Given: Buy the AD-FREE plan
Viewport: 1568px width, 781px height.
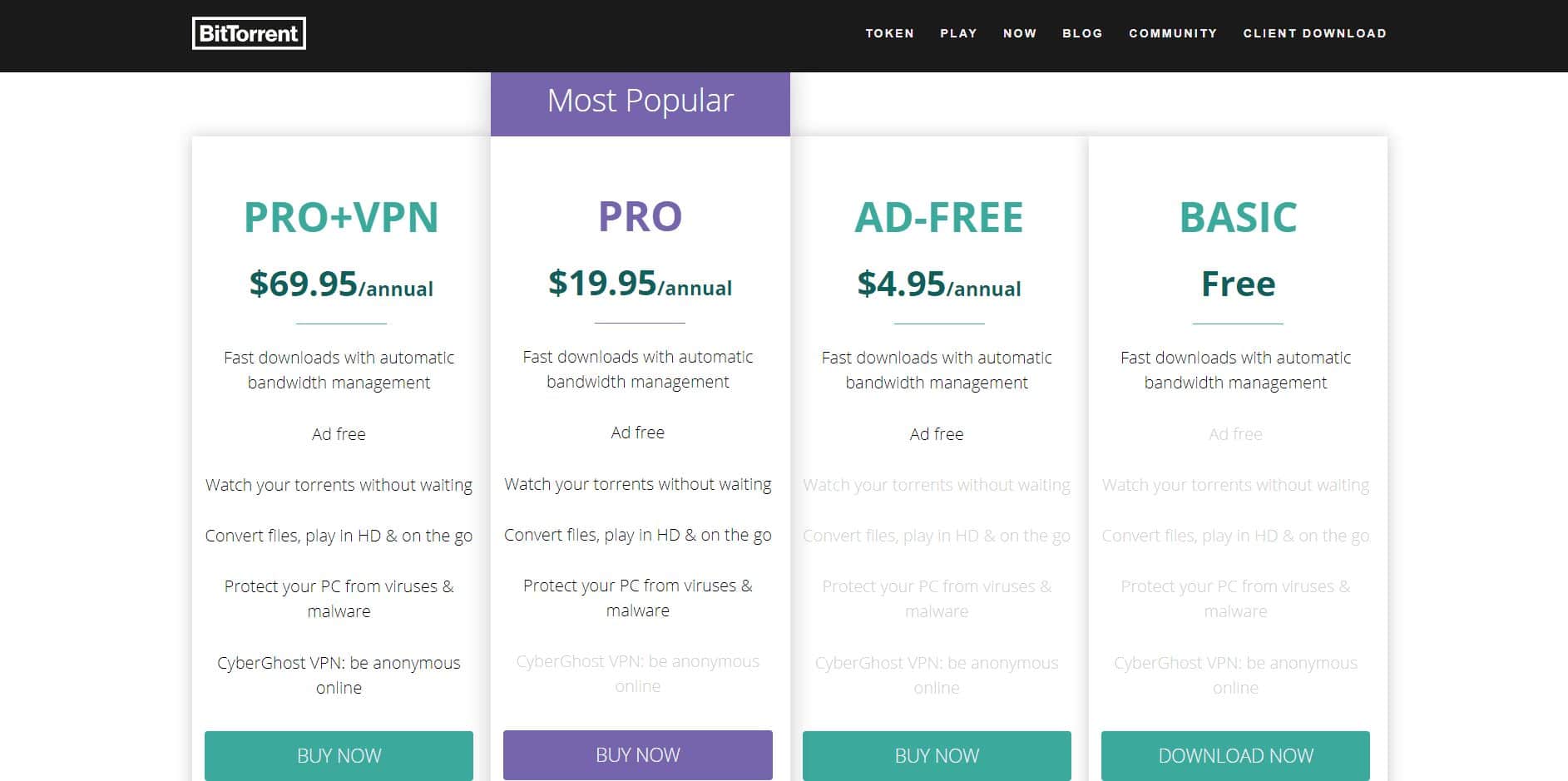Looking at the screenshot, I should (937, 755).
